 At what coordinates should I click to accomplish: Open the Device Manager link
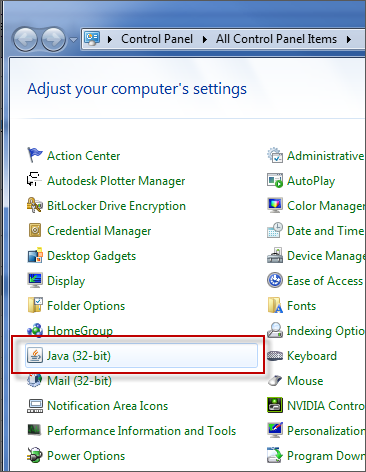tap(326, 256)
